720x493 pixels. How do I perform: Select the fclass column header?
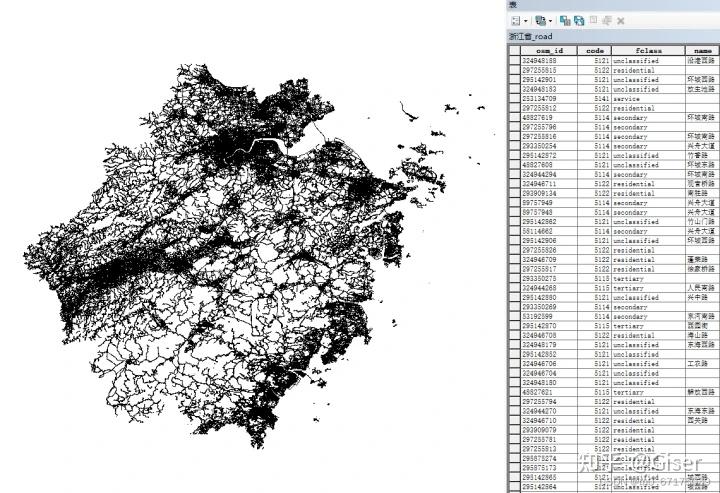click(x=648, y=50)
